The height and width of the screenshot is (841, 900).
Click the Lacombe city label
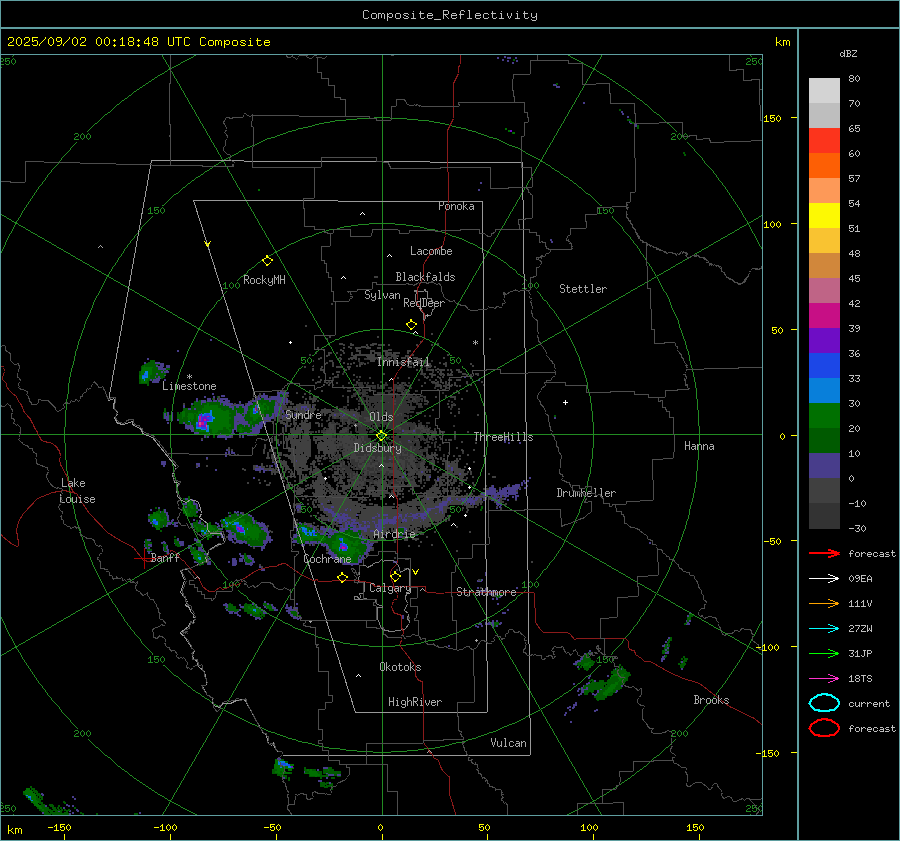pos(431,251)
